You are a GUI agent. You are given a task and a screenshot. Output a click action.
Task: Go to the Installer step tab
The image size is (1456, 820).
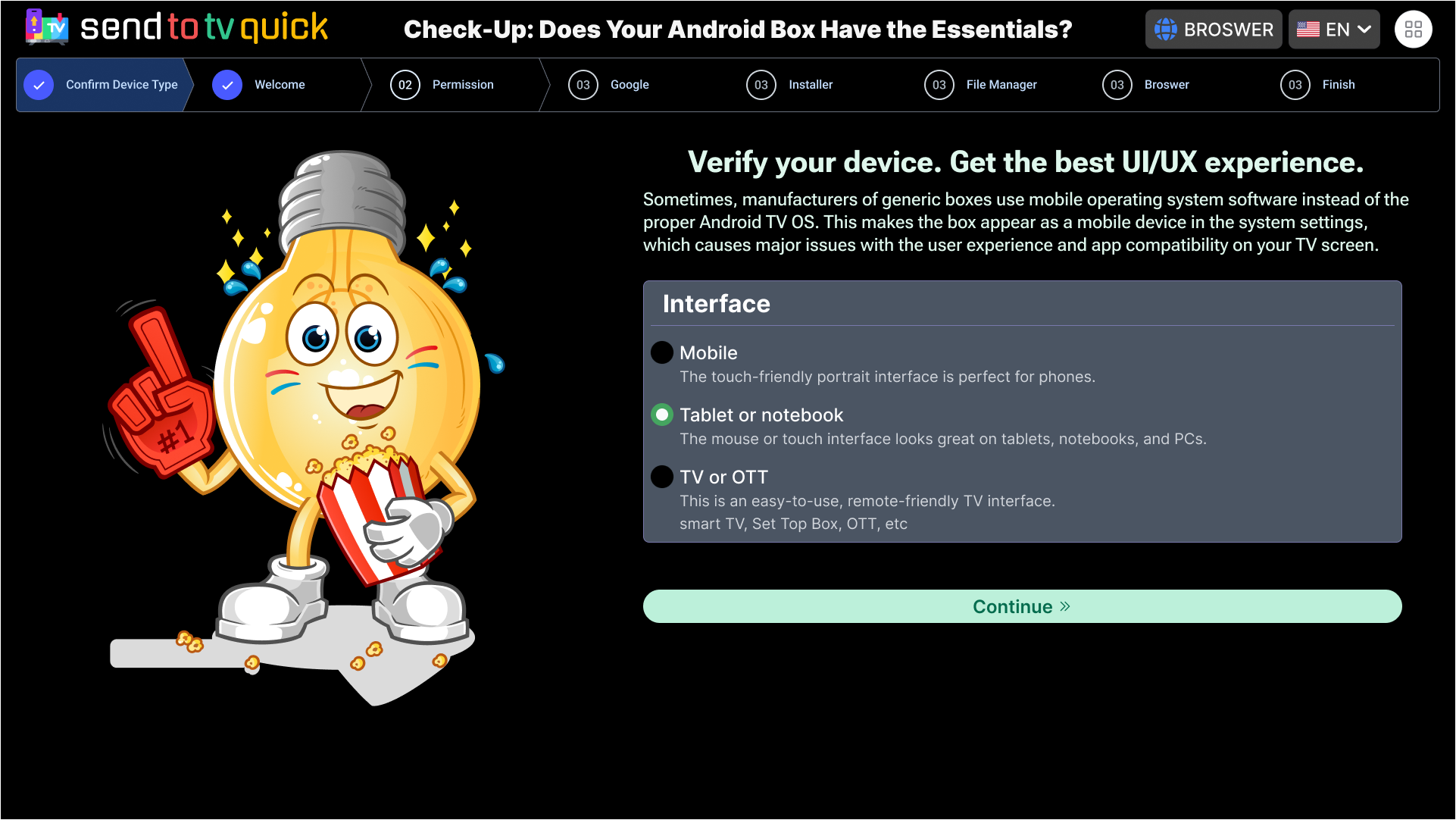(x=811, y=85)
